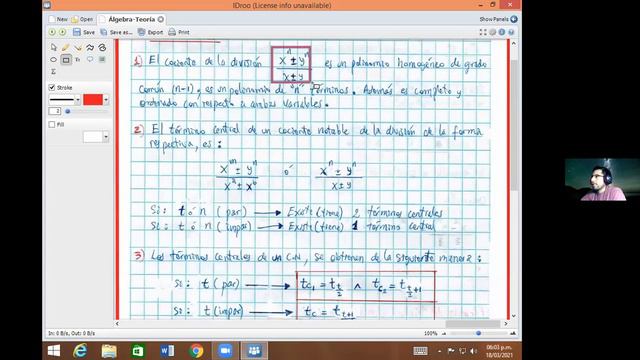Click the taskbar people group app icon

pos(254,351)
